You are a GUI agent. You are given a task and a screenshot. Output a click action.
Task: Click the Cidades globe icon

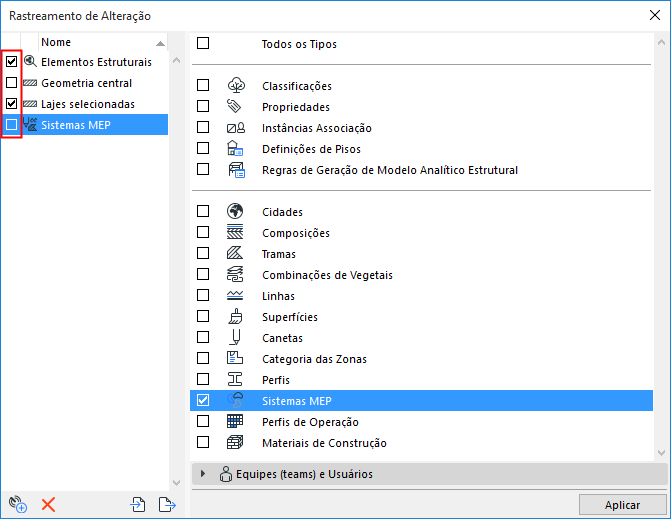point(235,212)
